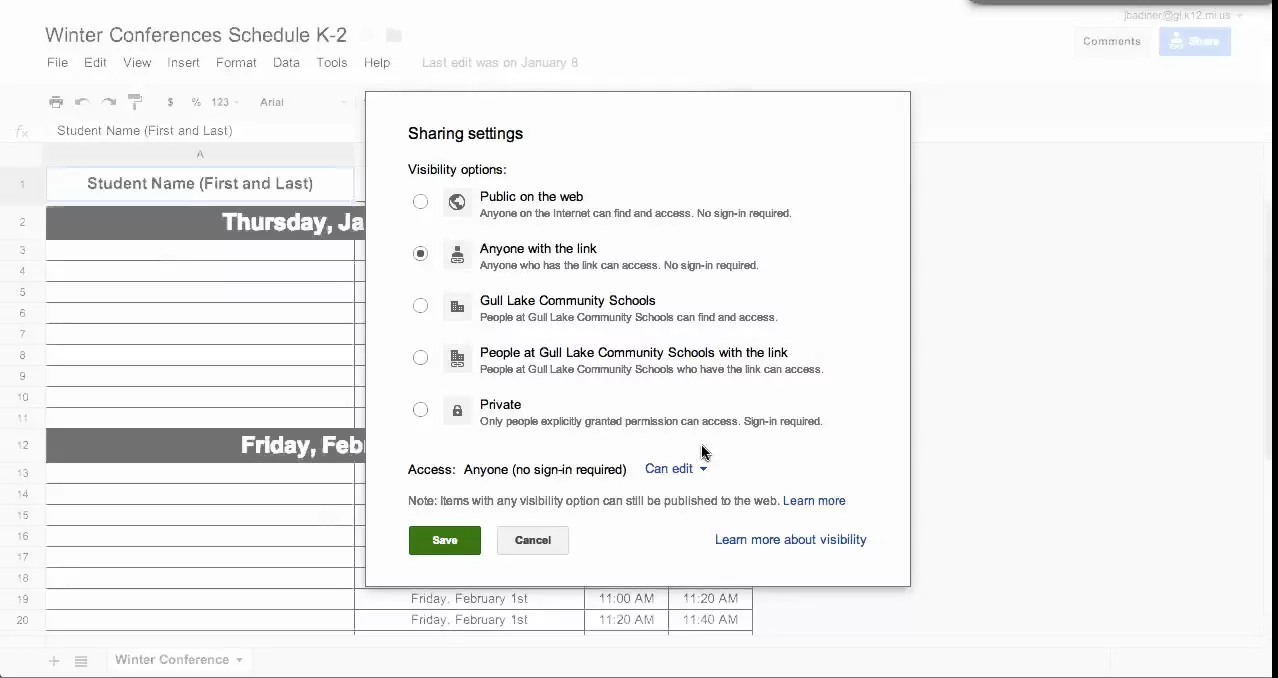Open the Winter Conference sheet tab arrow
Image resolution: width=1278 pixels, height=678 pixels.
[x=240, y=660]
